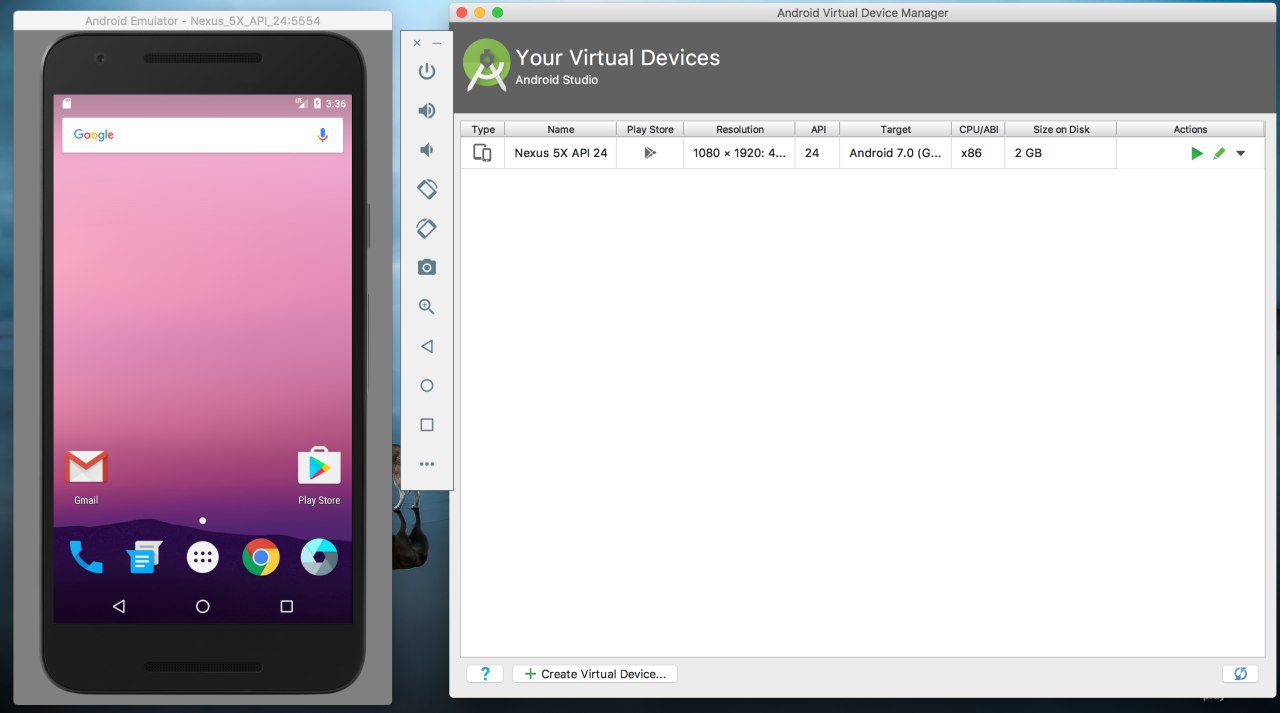Image resolution: width=1280 pixels, height=713 pixels.
Task: Open emulator extended controls (three dots)
Action: (x=427, y=464)
